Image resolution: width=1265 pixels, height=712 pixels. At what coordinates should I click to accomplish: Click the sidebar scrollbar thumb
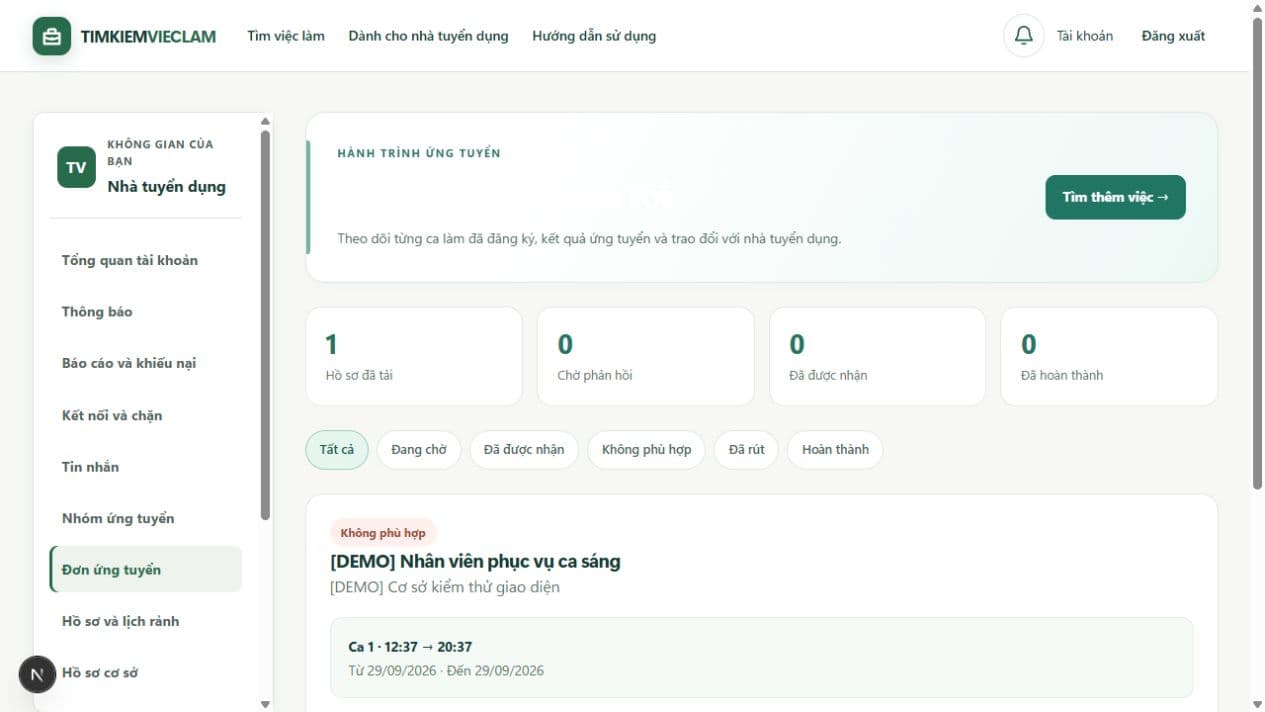(x=265, y=325)
